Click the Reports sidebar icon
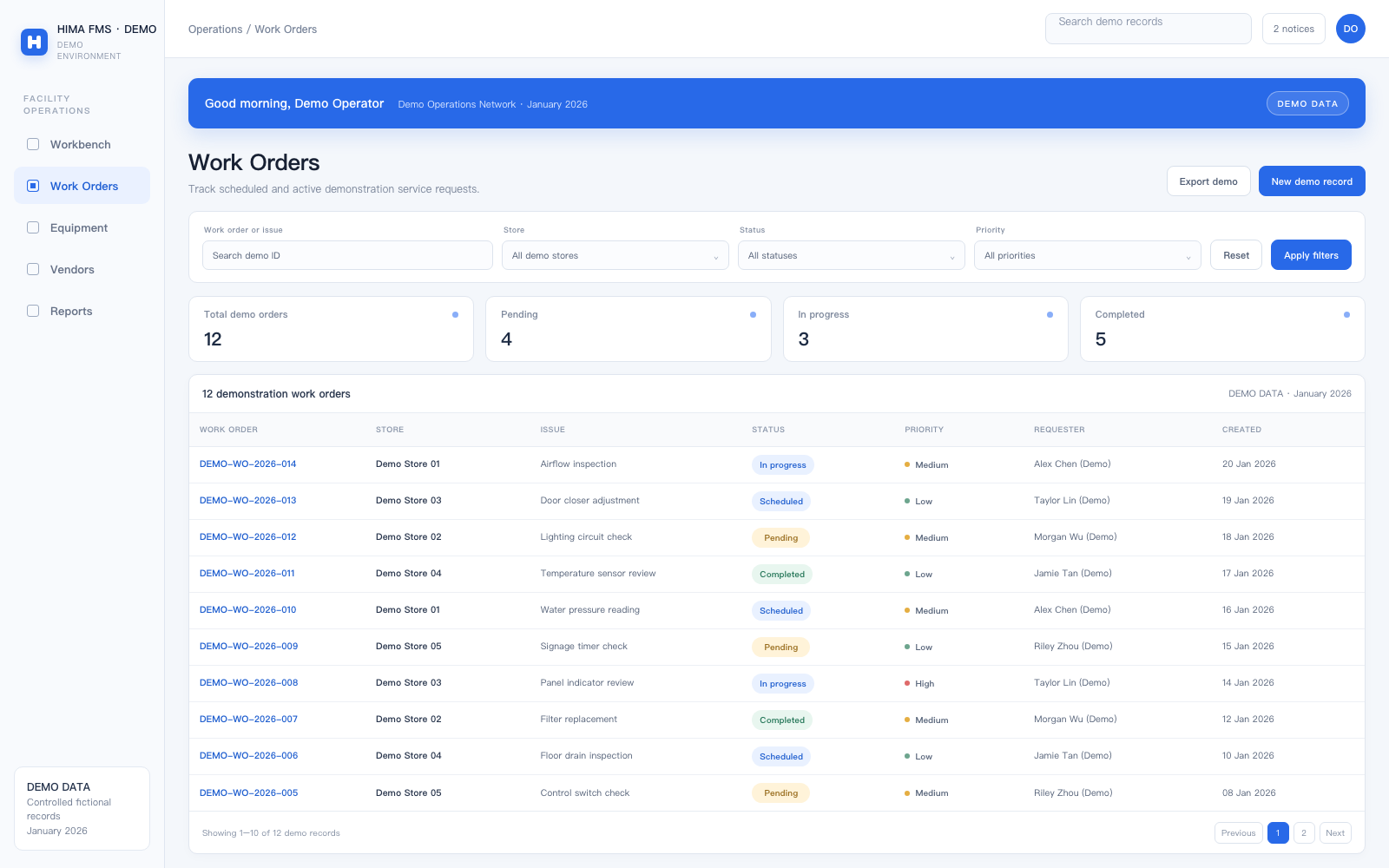 point(33,311)
